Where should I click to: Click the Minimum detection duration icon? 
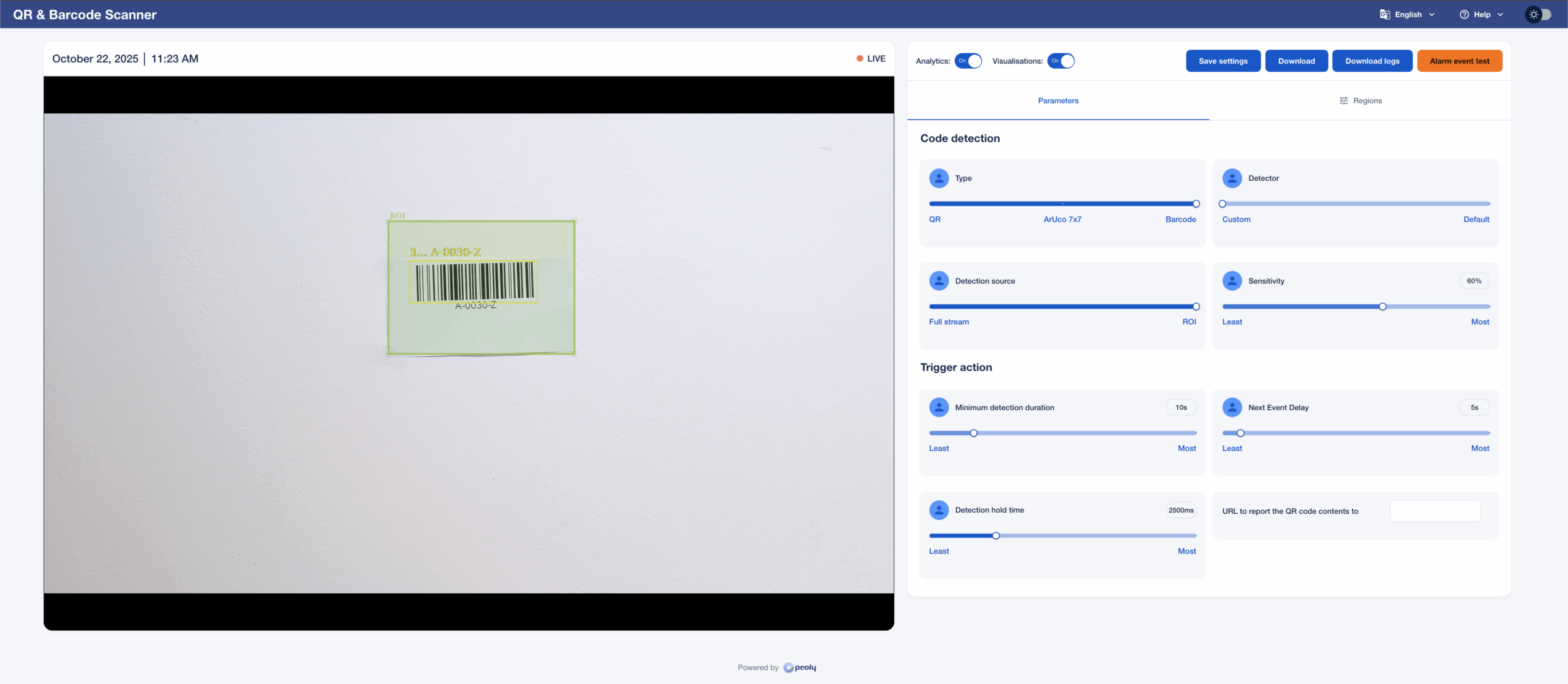[x=938, y=407]
